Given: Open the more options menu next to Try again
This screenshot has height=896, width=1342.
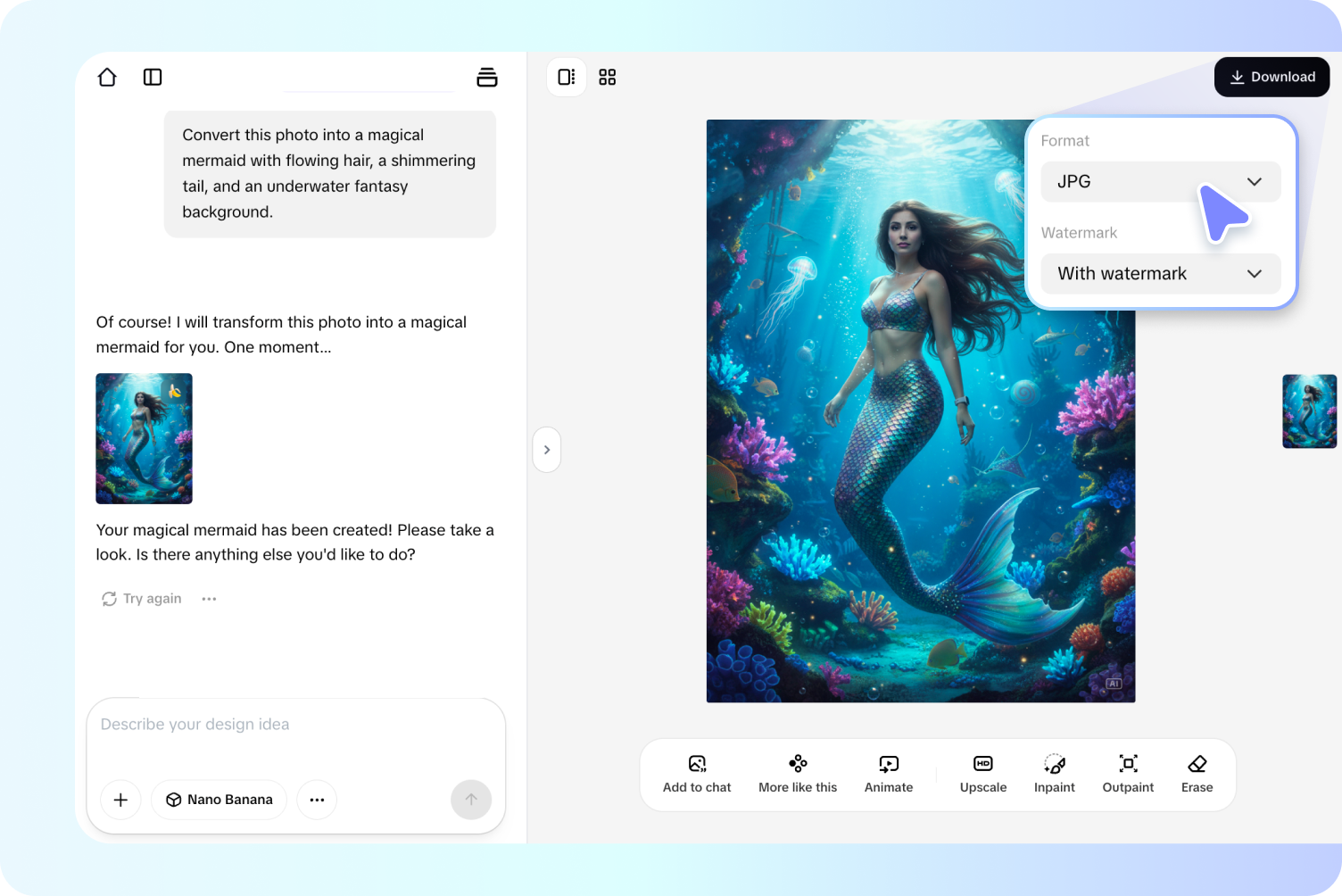Looking at the screenshot, I should click(209, 598).
